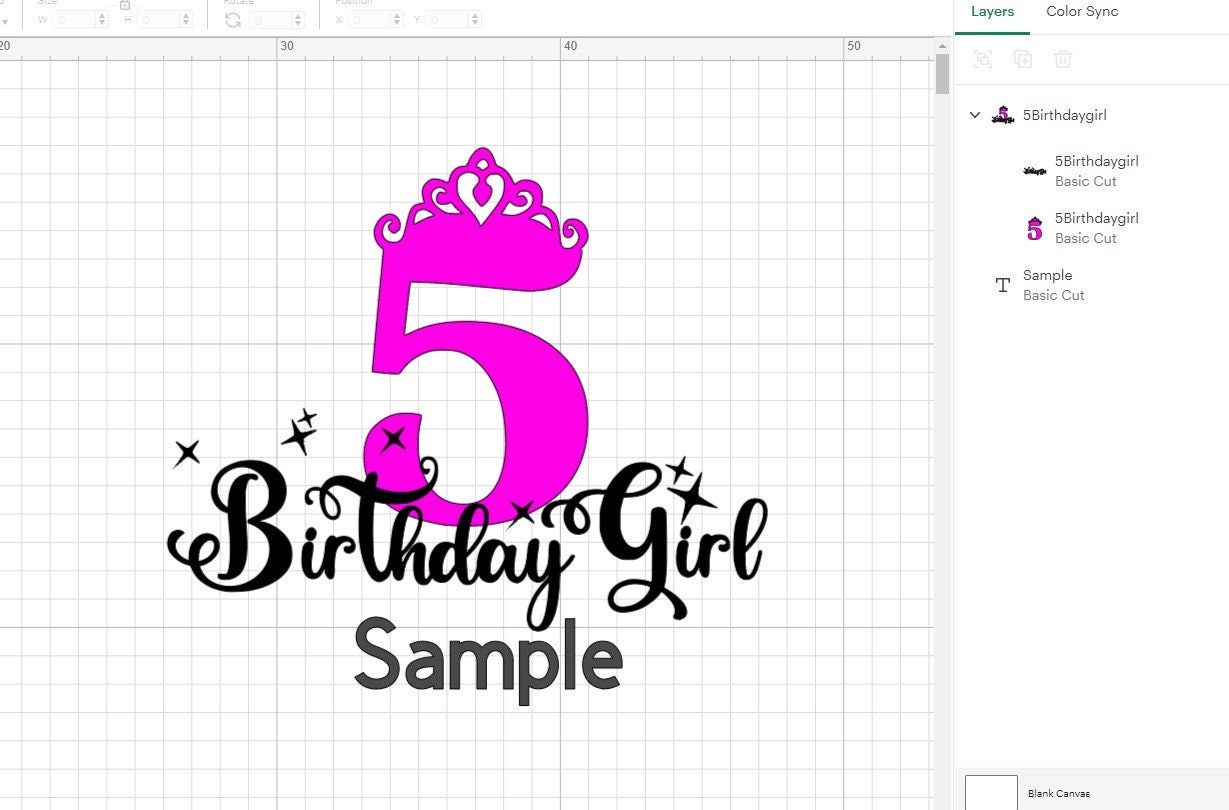Click the canvas vertical scrollbar thumb
Viewport: 1229px width, 810px height.
click(942, 74)
